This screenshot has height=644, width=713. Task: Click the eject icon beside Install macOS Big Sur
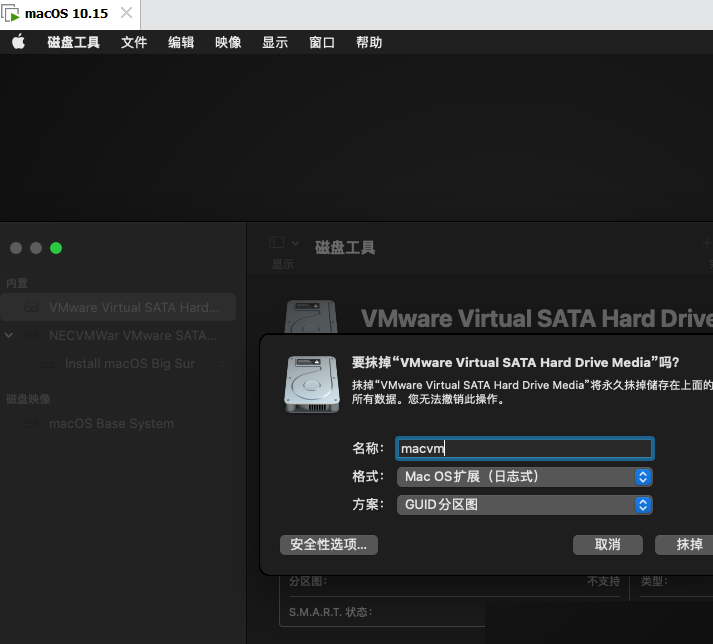pyautogui.click(x=221, y=363)
